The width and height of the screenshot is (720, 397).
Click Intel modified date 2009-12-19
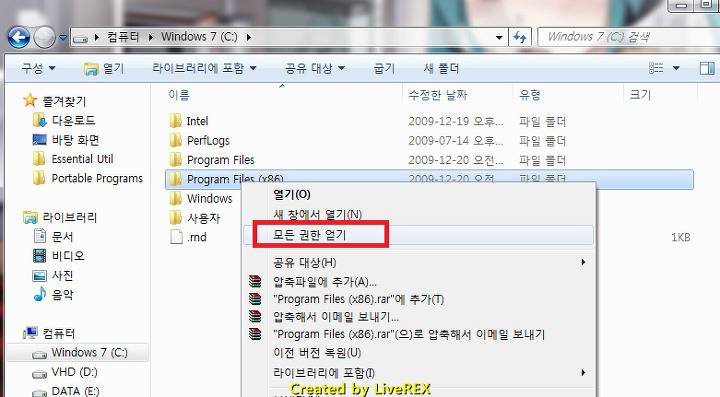456,121
